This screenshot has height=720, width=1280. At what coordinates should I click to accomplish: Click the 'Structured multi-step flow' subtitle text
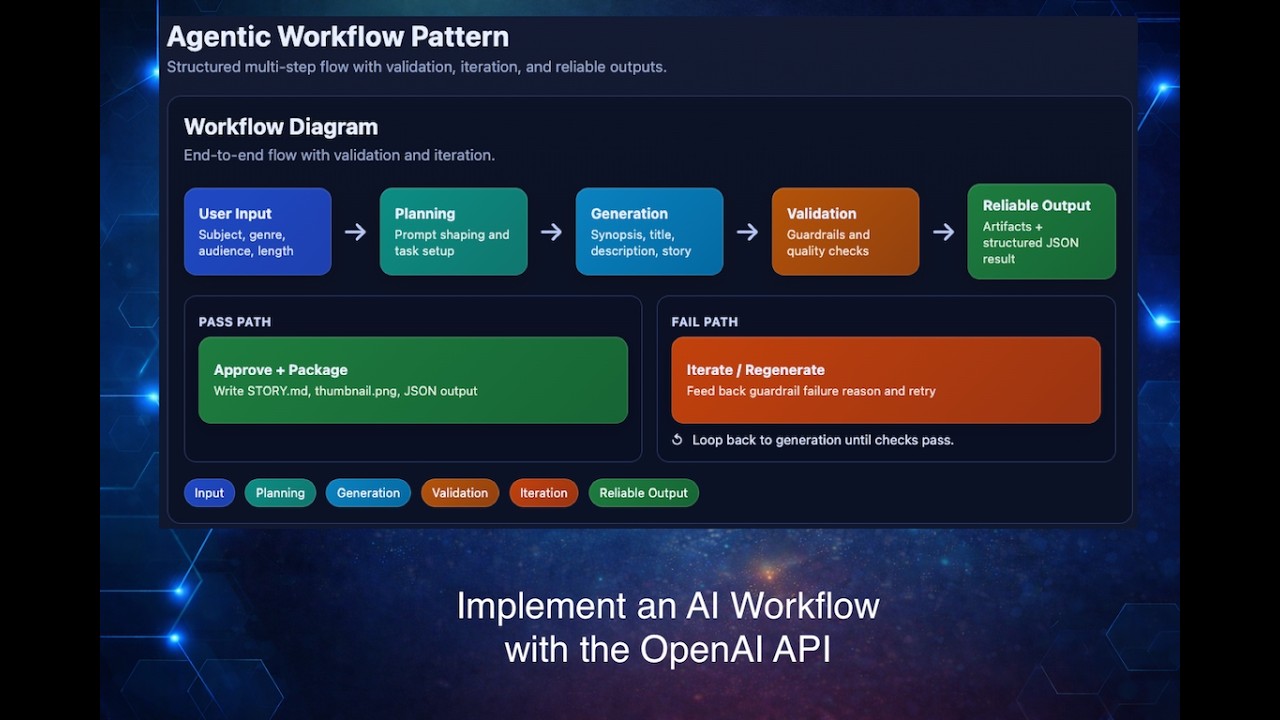coord(417,67)
